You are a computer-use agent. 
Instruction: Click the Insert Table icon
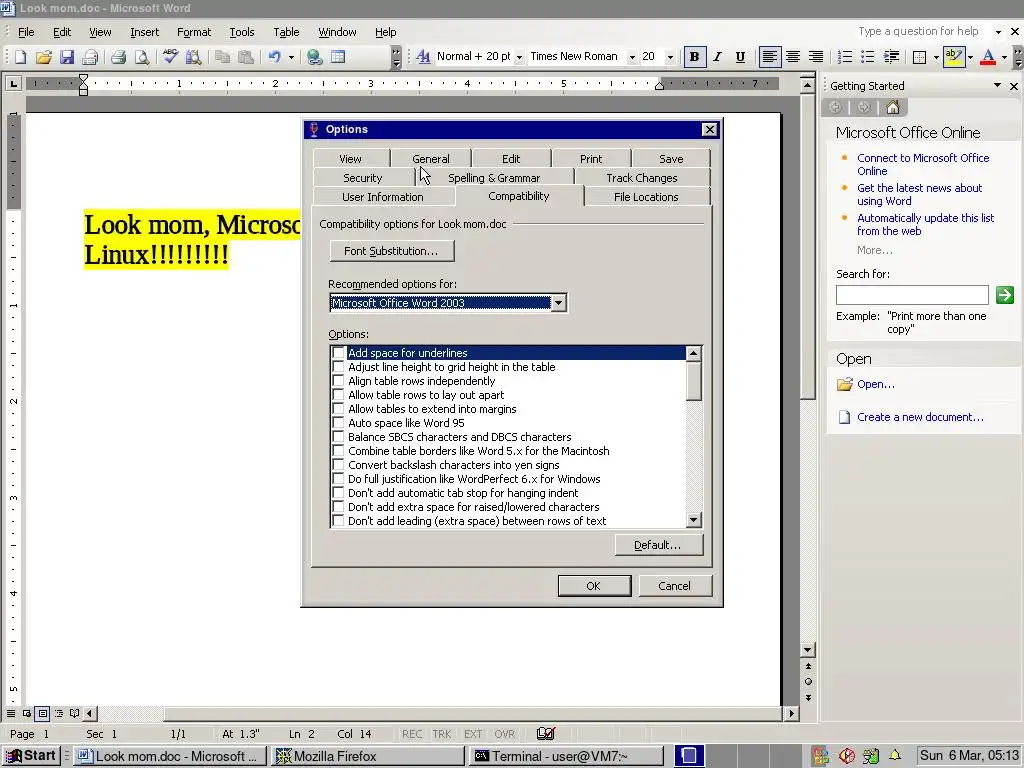[x=338, y=57]
